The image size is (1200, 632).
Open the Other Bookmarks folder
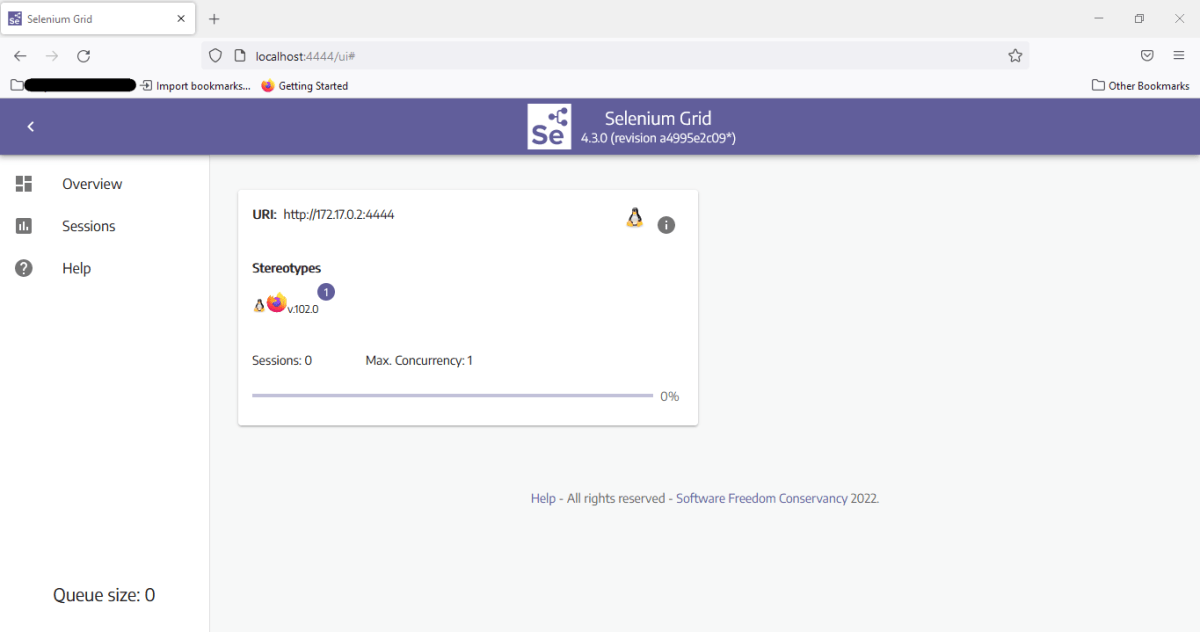coord(1140,86)
